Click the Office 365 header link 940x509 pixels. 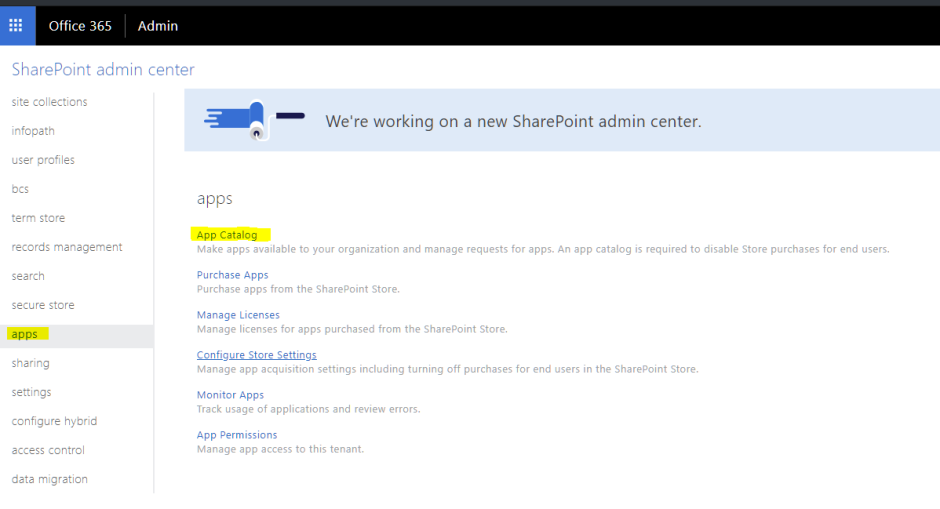coord(80,26)
